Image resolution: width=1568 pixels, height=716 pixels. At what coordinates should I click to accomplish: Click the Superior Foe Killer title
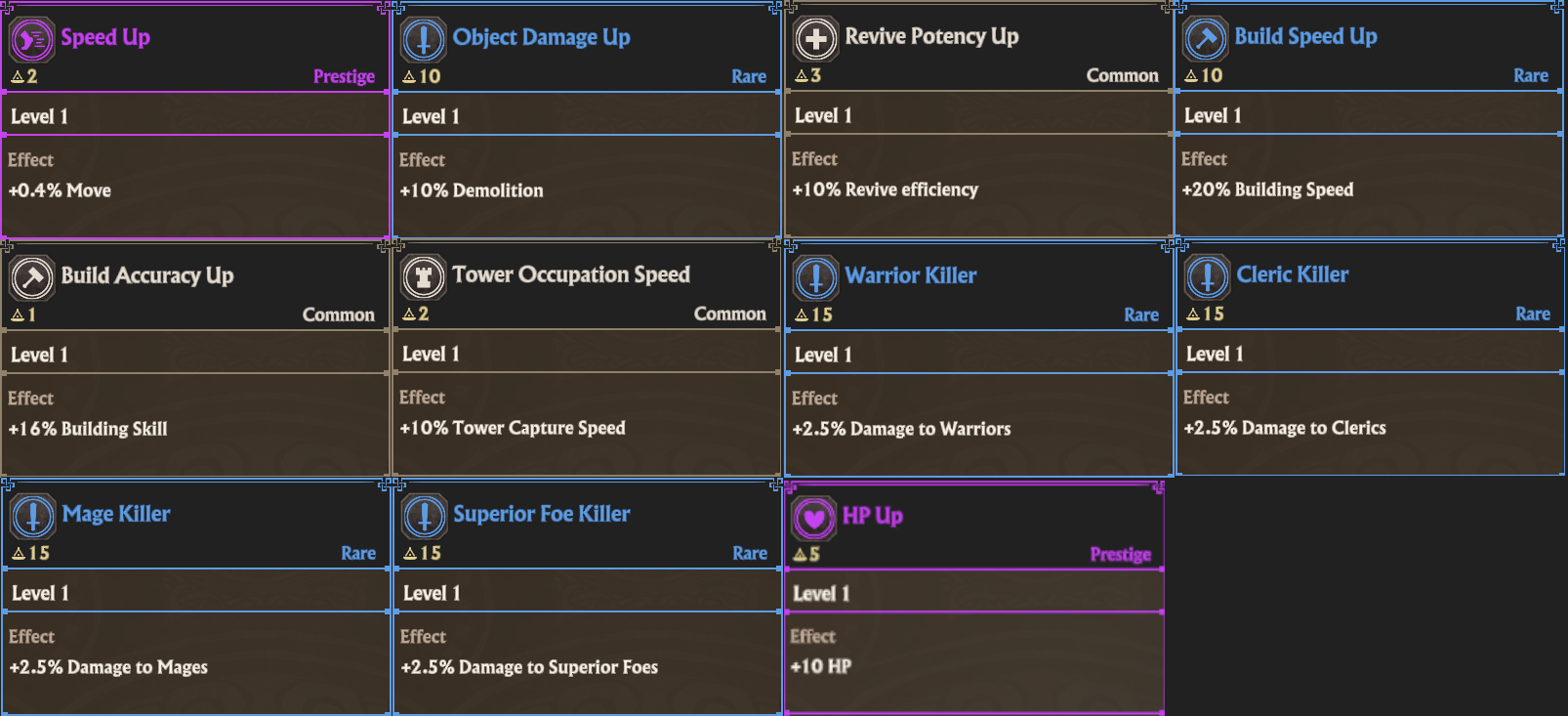(542, 514)
